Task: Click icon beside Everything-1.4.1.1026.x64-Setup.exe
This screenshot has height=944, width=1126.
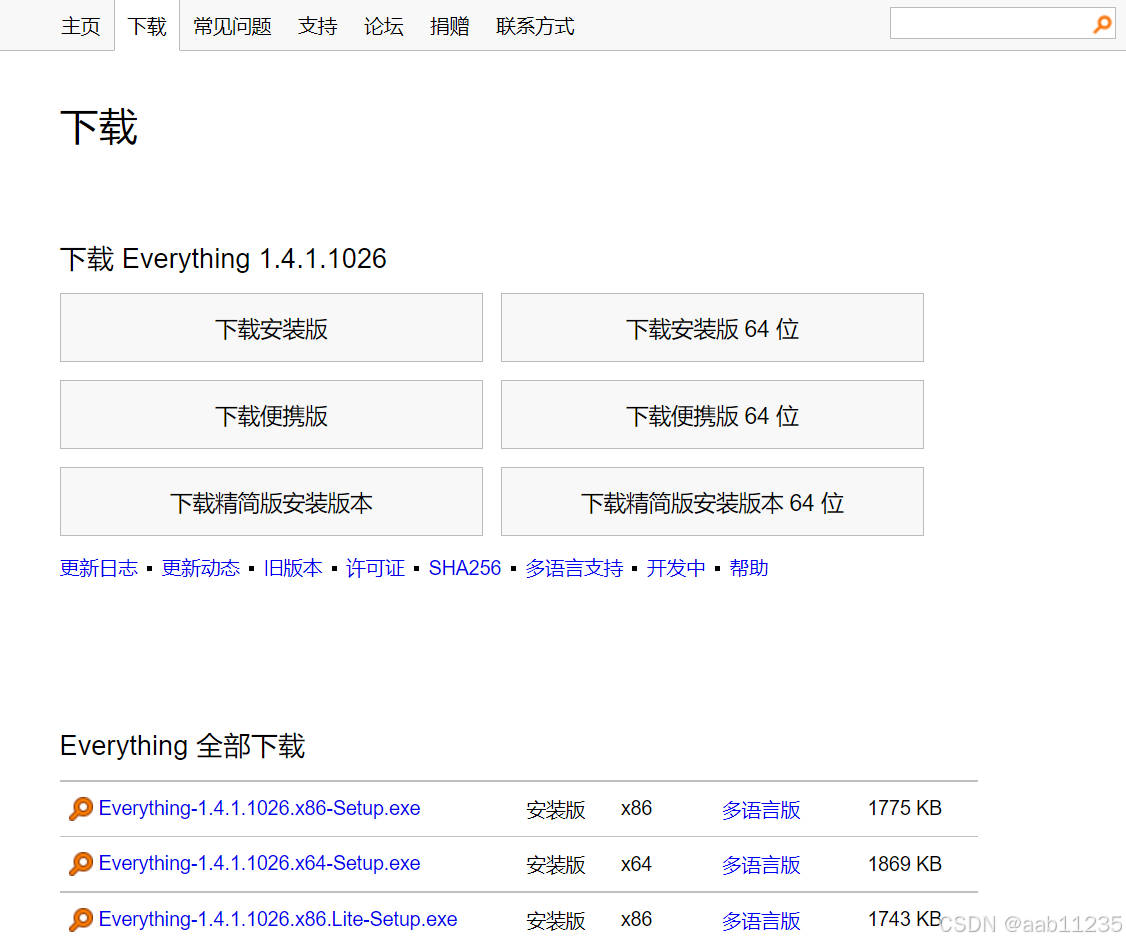Action: tap(80, 864)
